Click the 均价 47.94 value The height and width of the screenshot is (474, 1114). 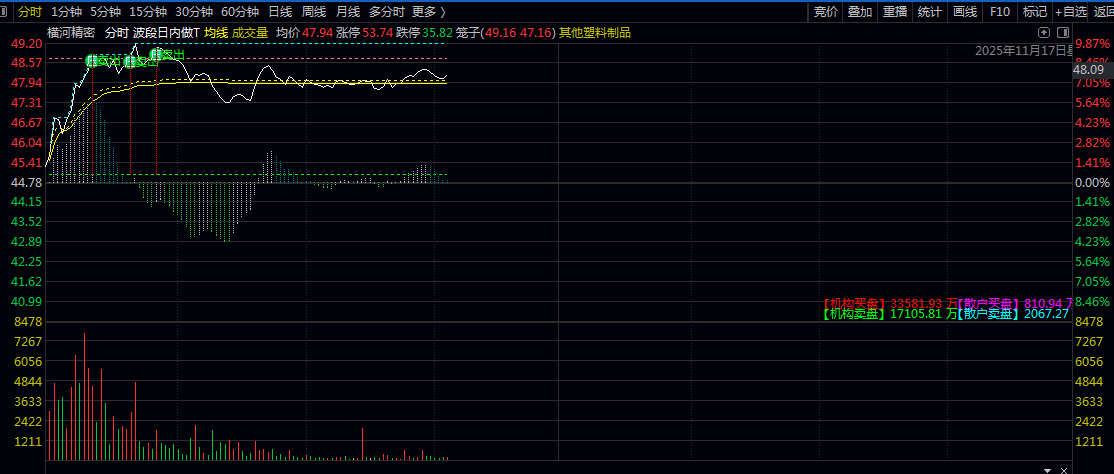[304, 33]
